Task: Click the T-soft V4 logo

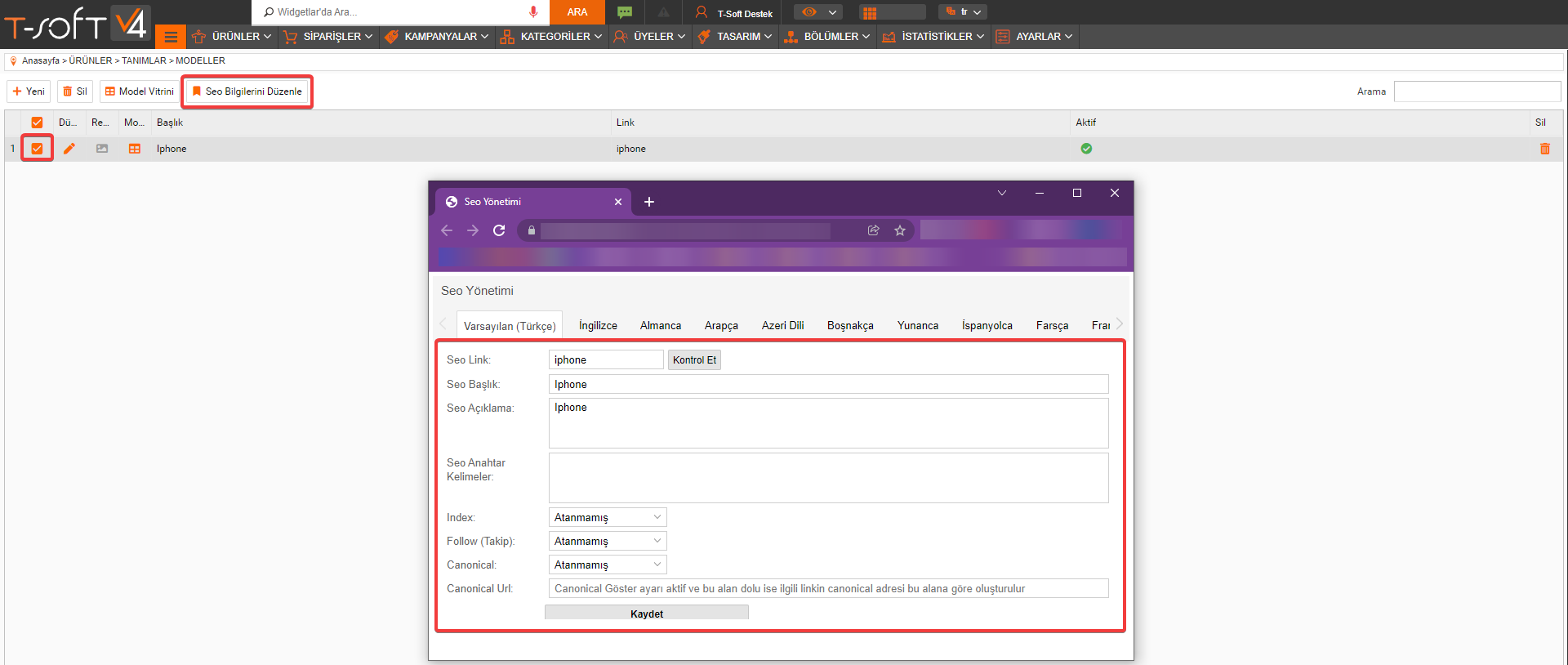Action: (76, 23)
